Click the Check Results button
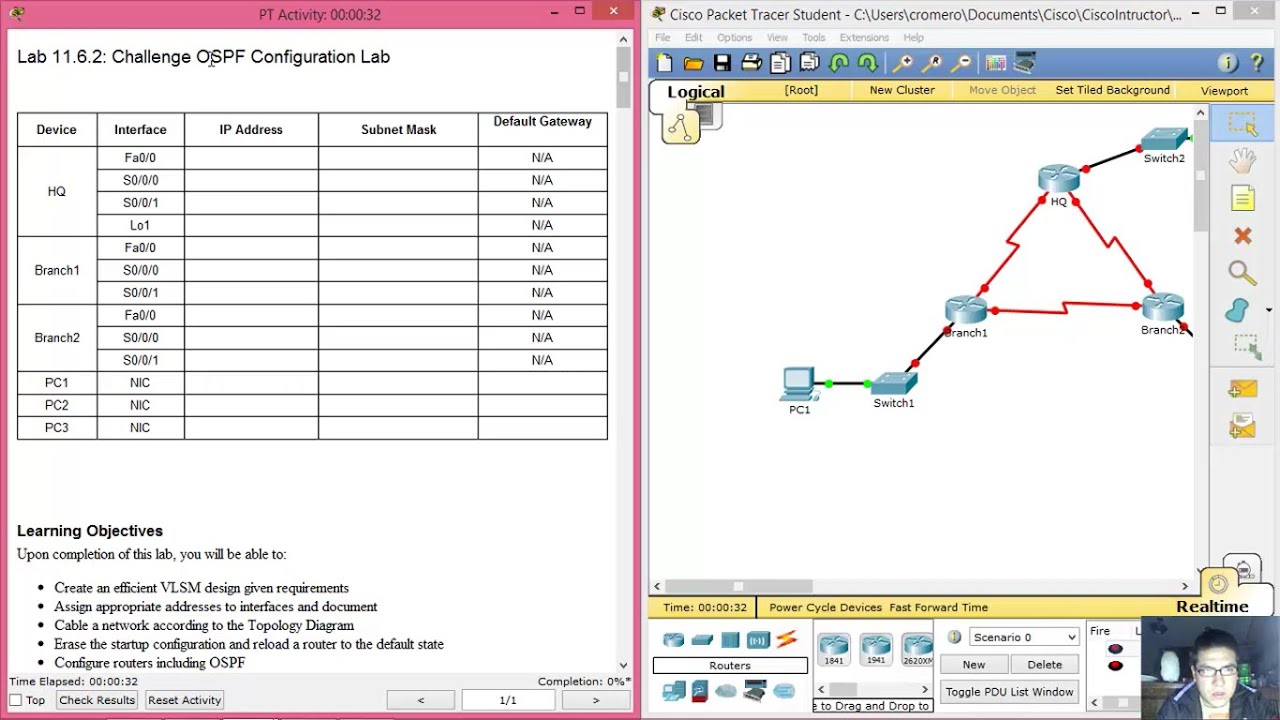Image resolution: width=1280 pixels, height=720 pixels. pos(97,700)
